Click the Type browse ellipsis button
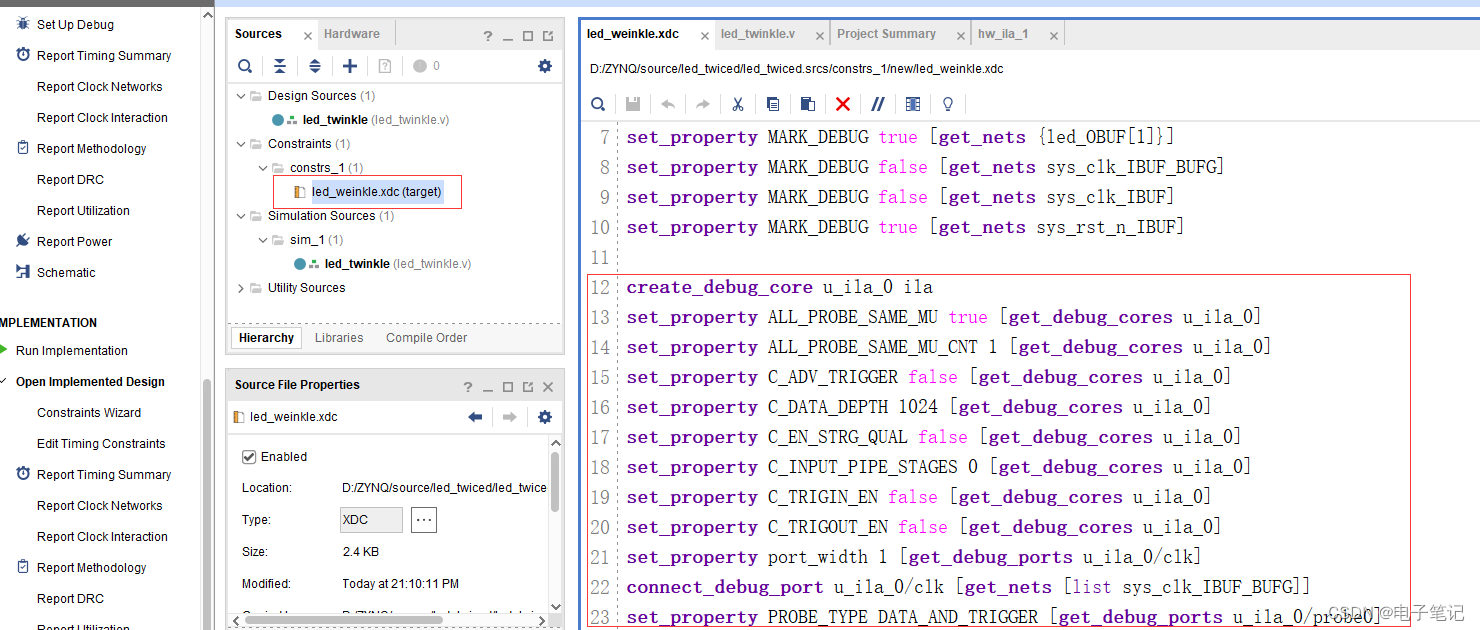 point(424,520)
